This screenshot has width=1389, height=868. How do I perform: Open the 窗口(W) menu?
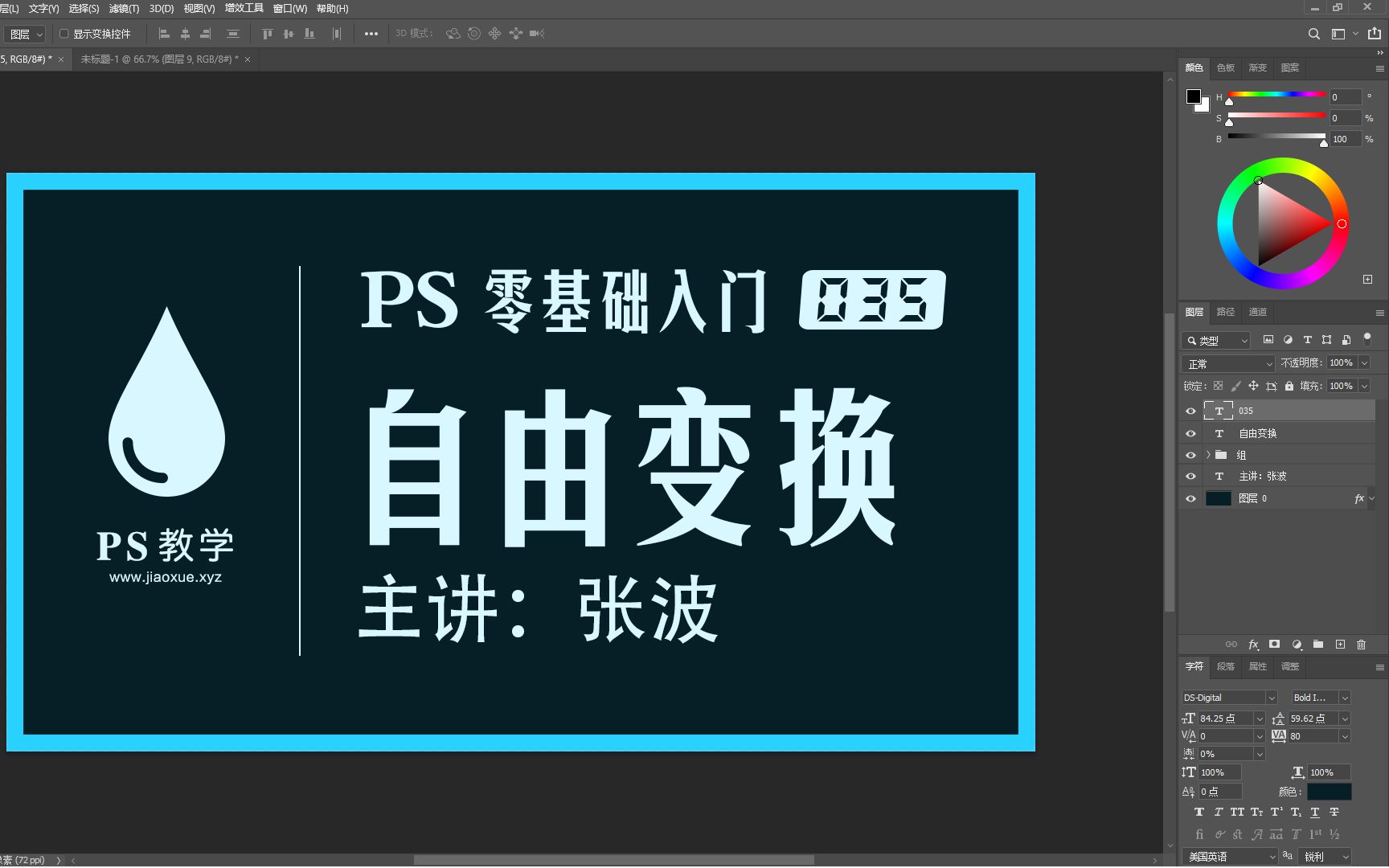(x=290, y=9)
